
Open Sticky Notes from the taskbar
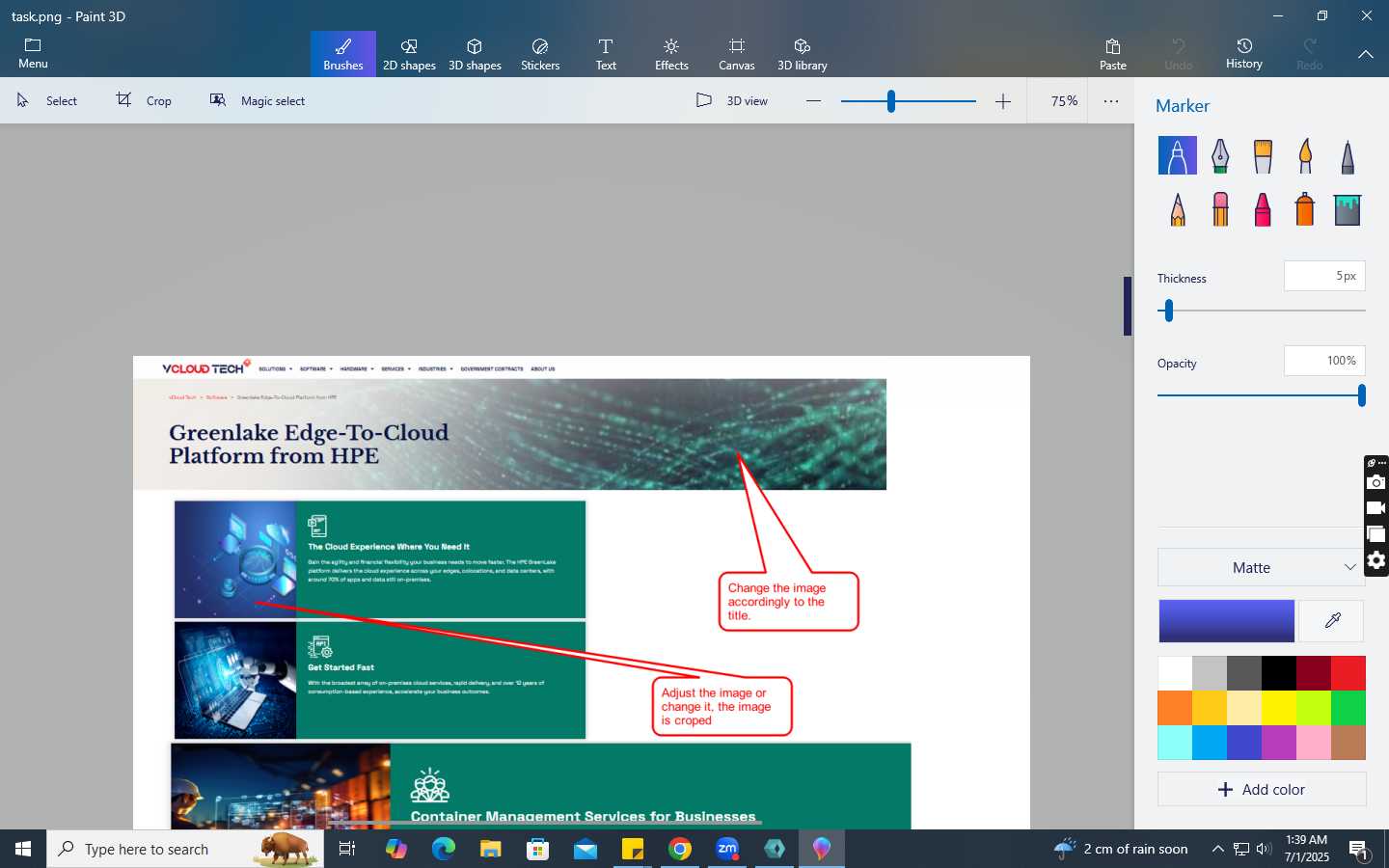(x=633, y=849)
